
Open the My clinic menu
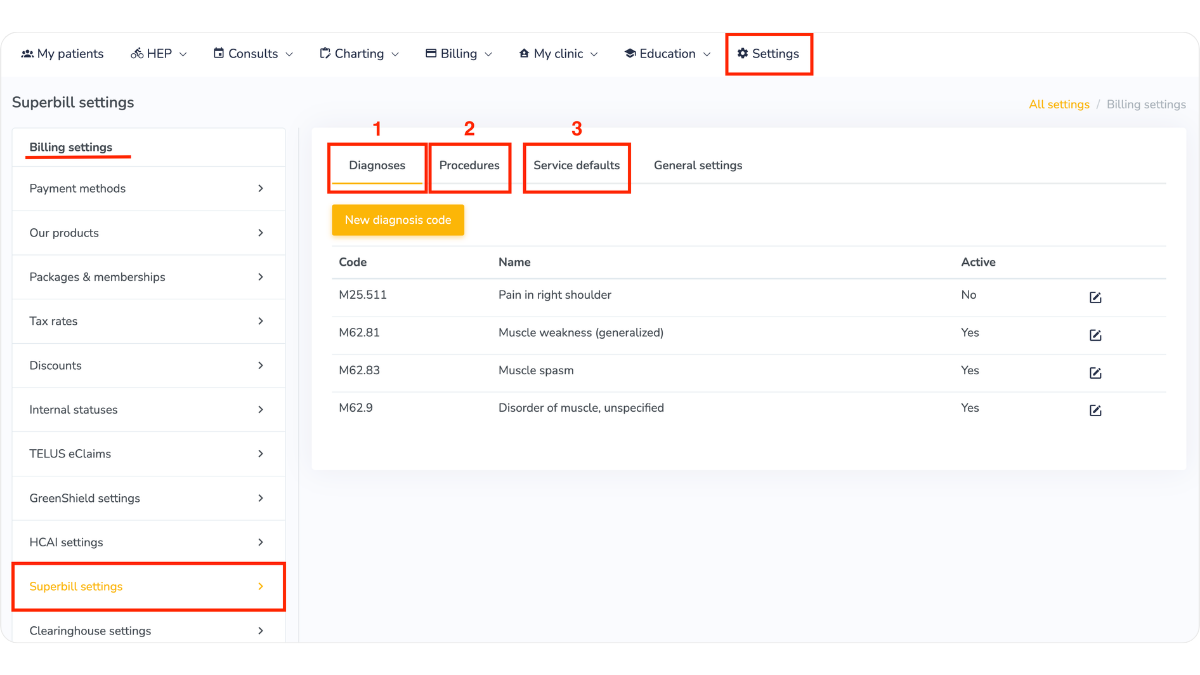click(x=558, y=54)
